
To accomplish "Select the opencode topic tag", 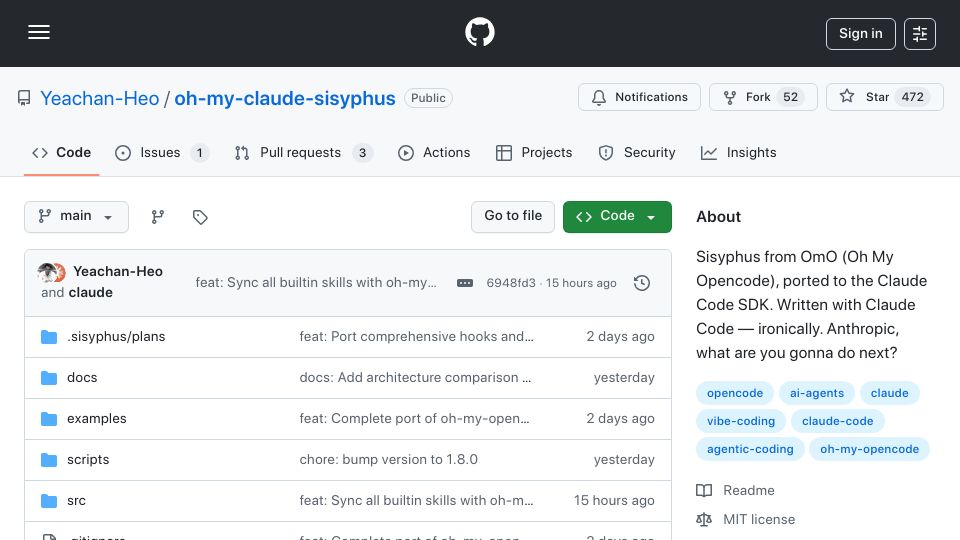I will click(x=735, y=393).
